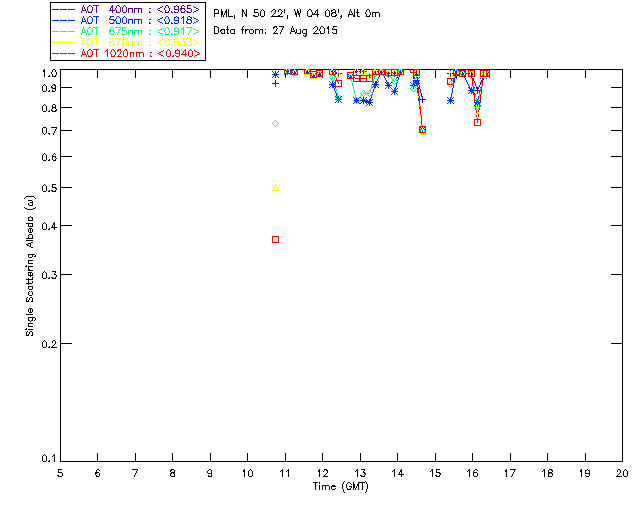Click the purple plus marker right of 14:40 dip
The height and width of the screenshot is (512, 640).
click(423, 100)
